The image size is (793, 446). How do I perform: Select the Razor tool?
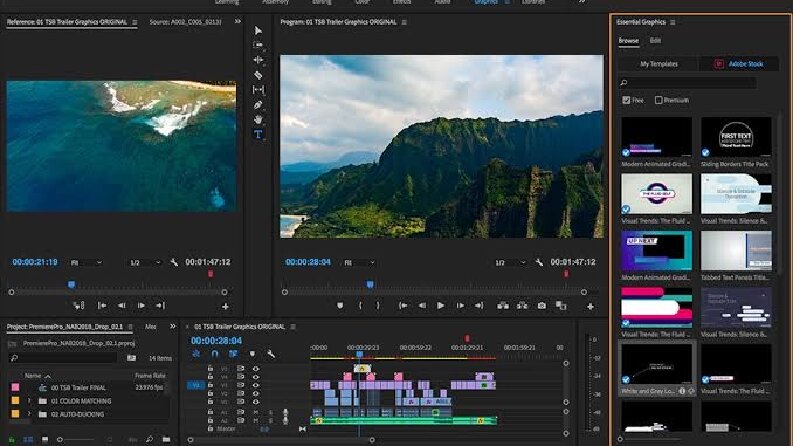click(x=258, y=75)
